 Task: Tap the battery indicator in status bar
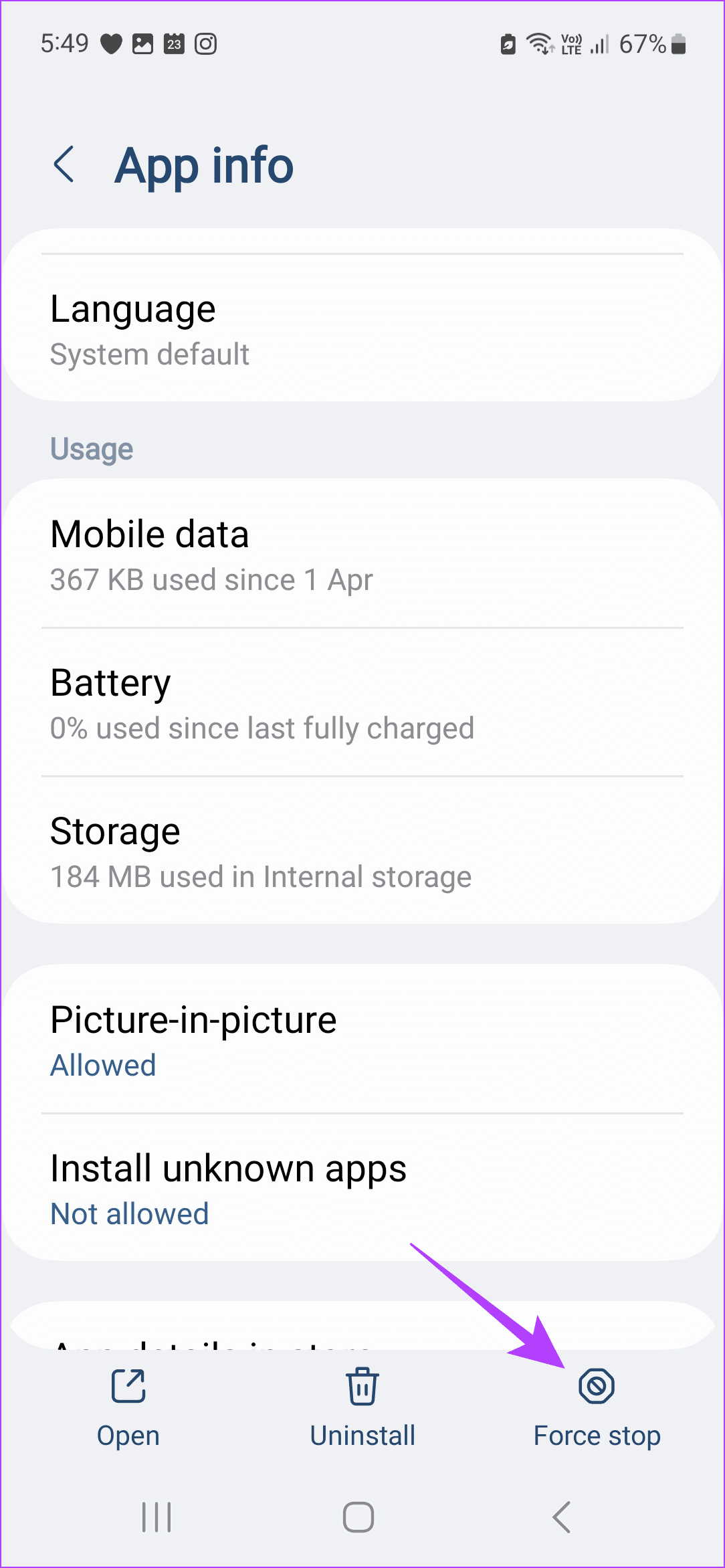click(x=678, y=44)
